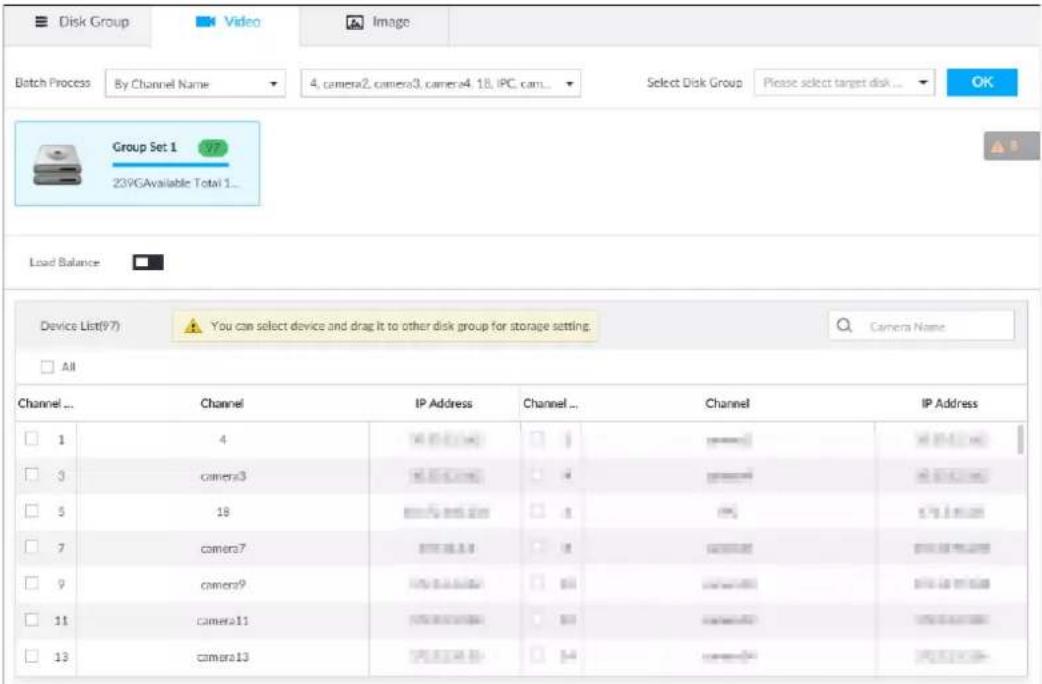Select the Group Set 1 card
The width and height of the screenshot is (1042, 684).
(x=138, y=164)
